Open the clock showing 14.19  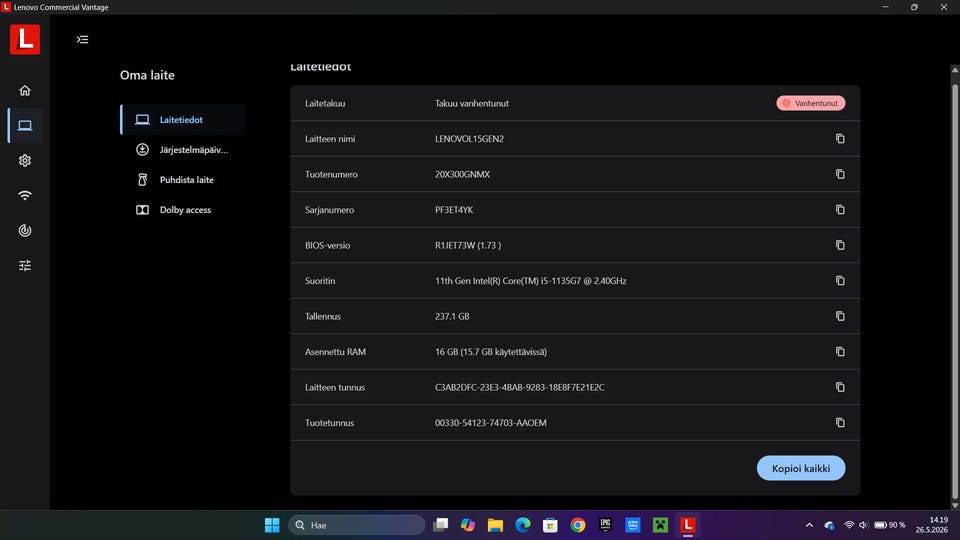pos(931,525)
